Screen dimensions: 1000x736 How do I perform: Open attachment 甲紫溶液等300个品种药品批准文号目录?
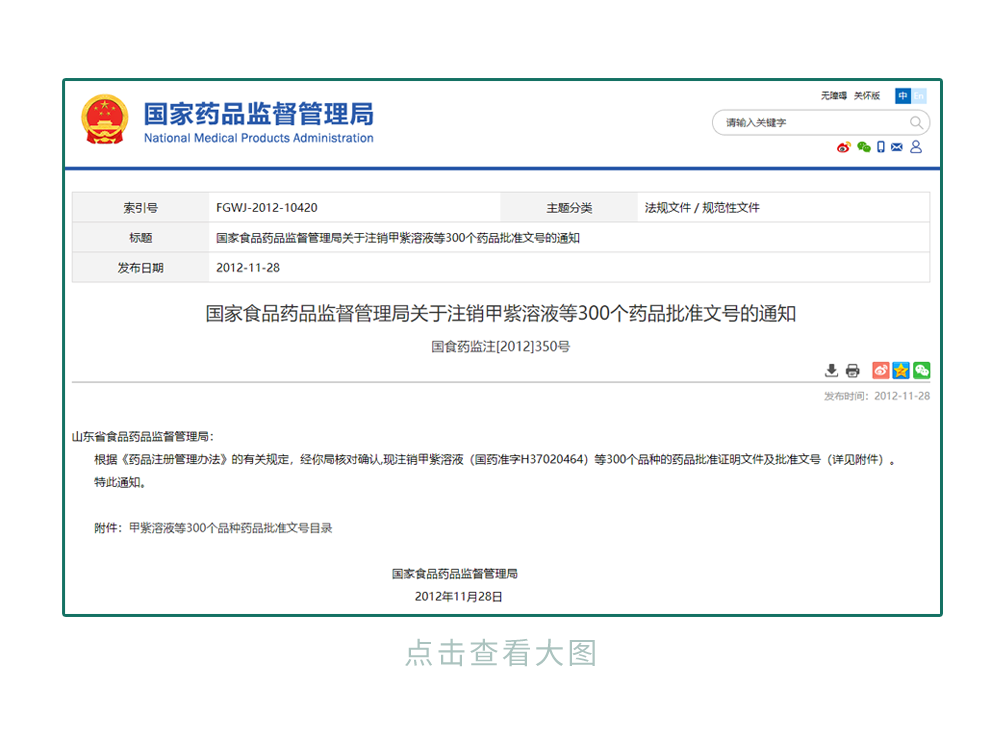click(x=231, y=528)
